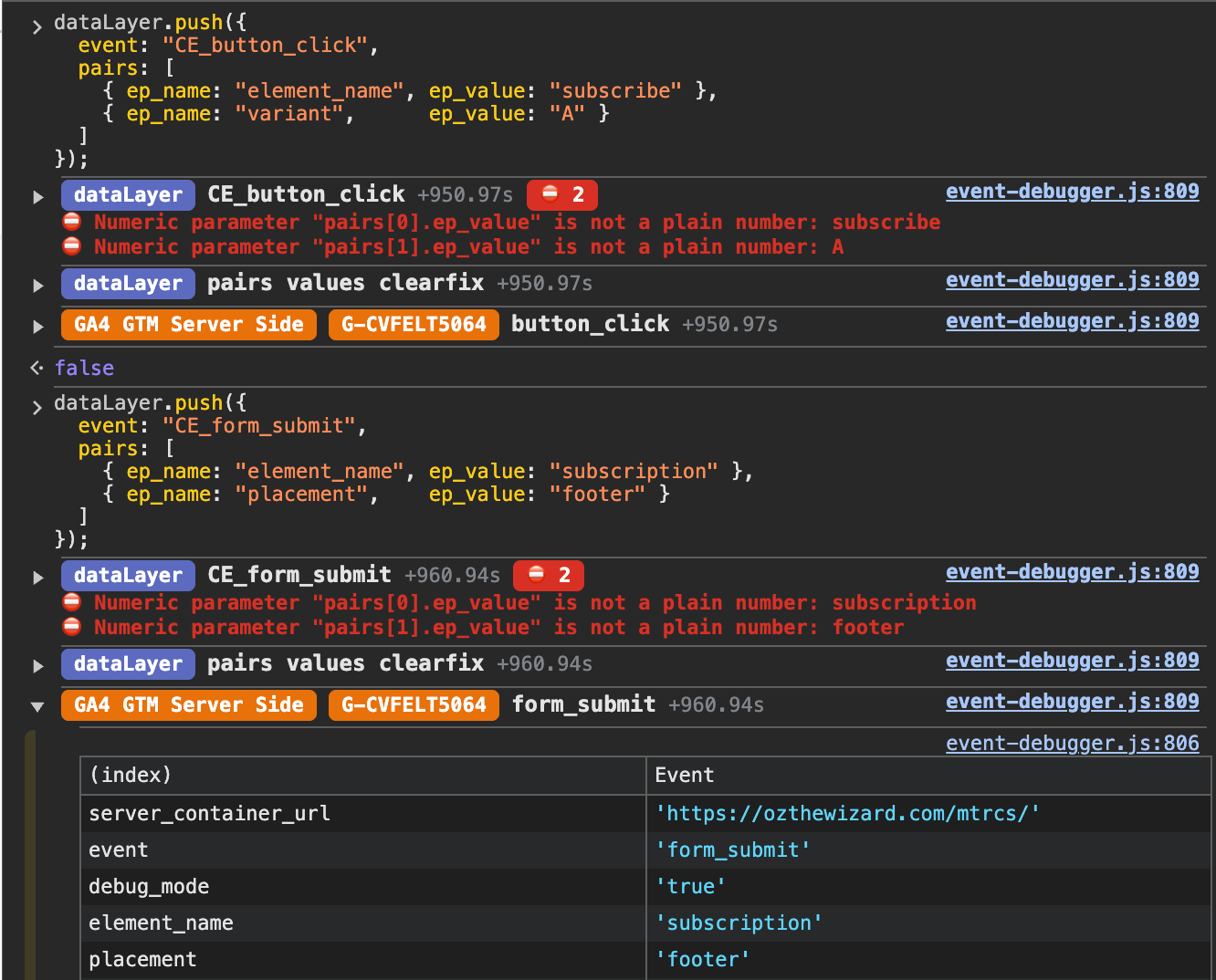The height and width of the screenshot is (980, 1216).
Task: Click the error message ending with 'subscription'
Action: [535, 602]
